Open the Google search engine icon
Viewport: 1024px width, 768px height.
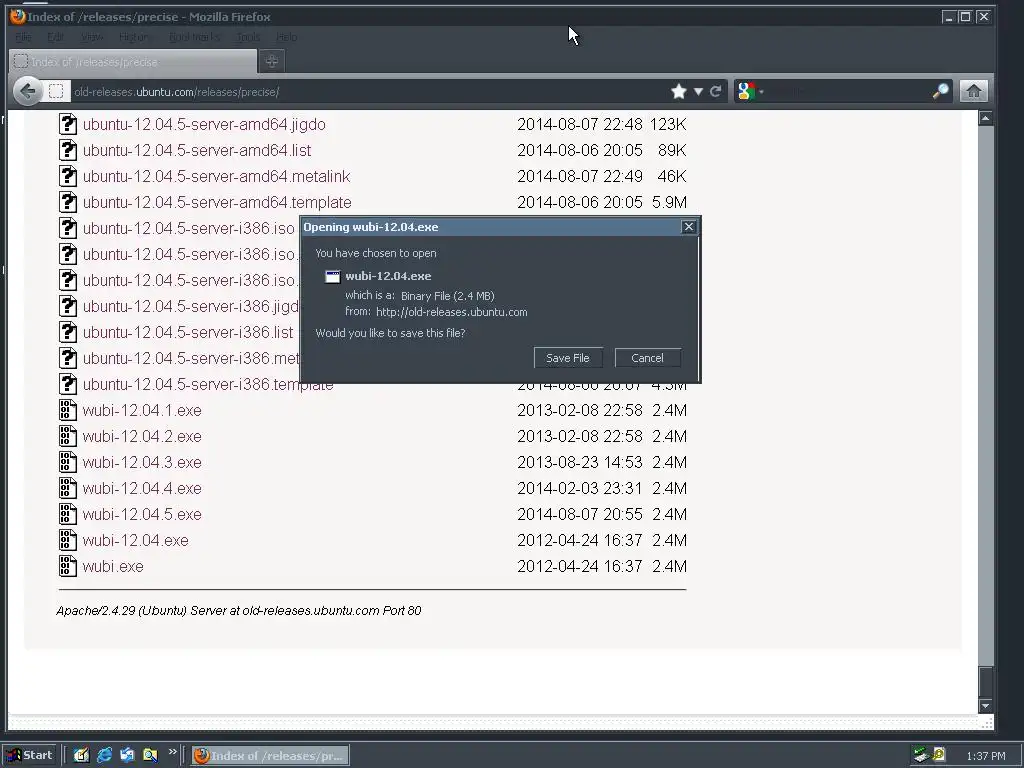click(746, 91)
